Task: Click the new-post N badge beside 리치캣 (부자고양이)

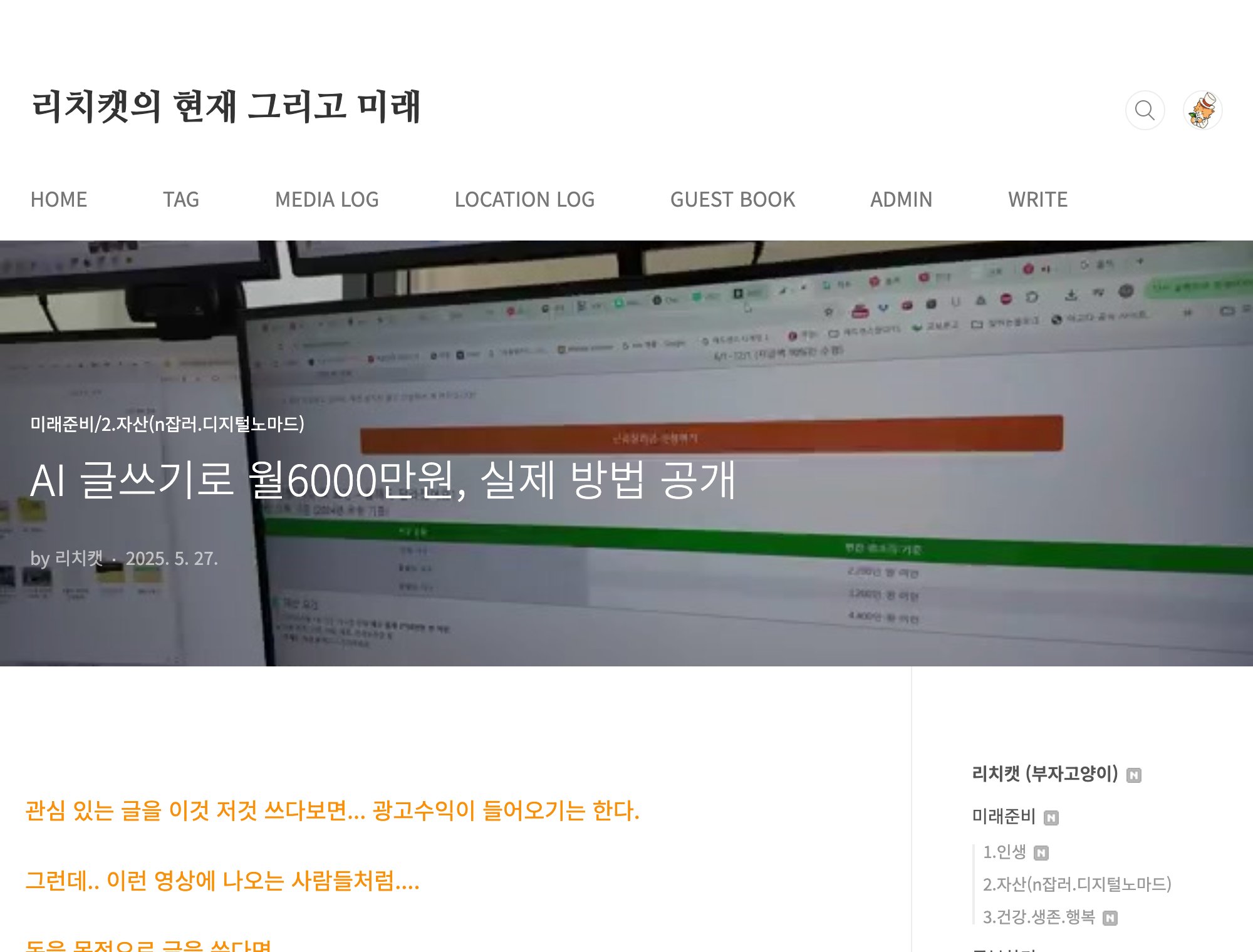Action: [x=1133, y=775]
